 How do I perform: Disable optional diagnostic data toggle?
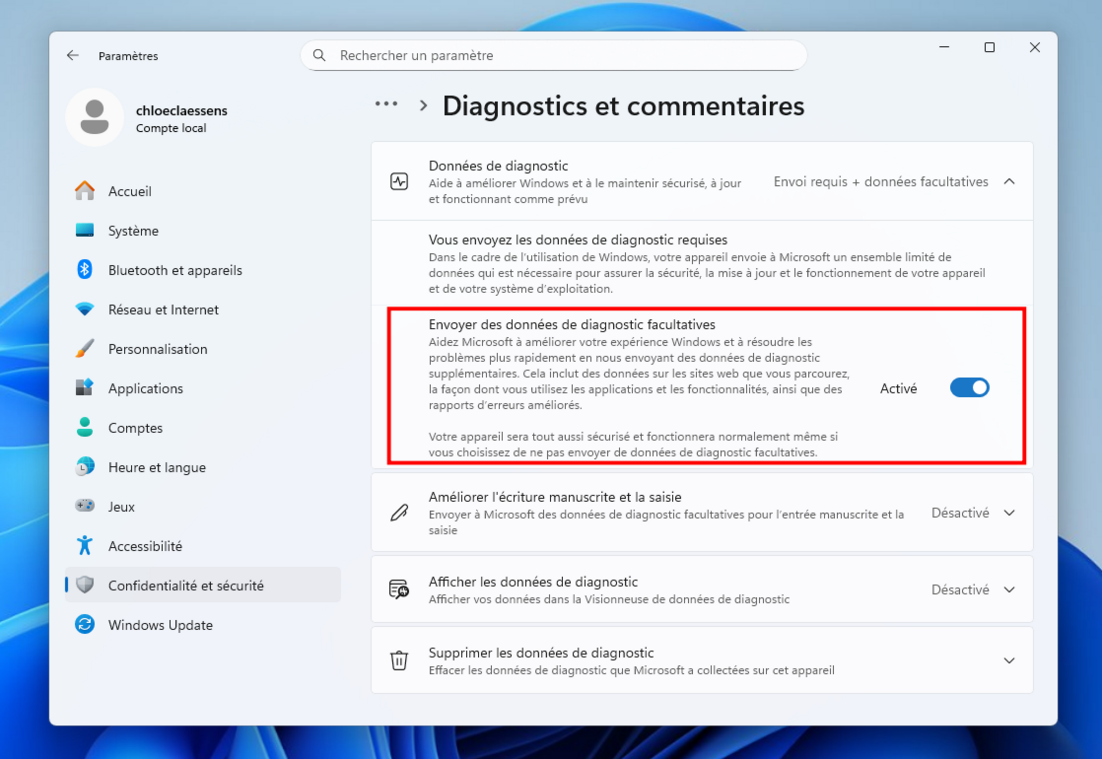coord(969,388)
